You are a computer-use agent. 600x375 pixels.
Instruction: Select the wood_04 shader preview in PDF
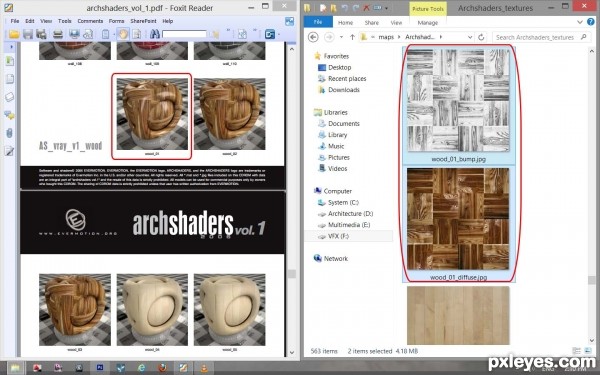click(152, 310)
